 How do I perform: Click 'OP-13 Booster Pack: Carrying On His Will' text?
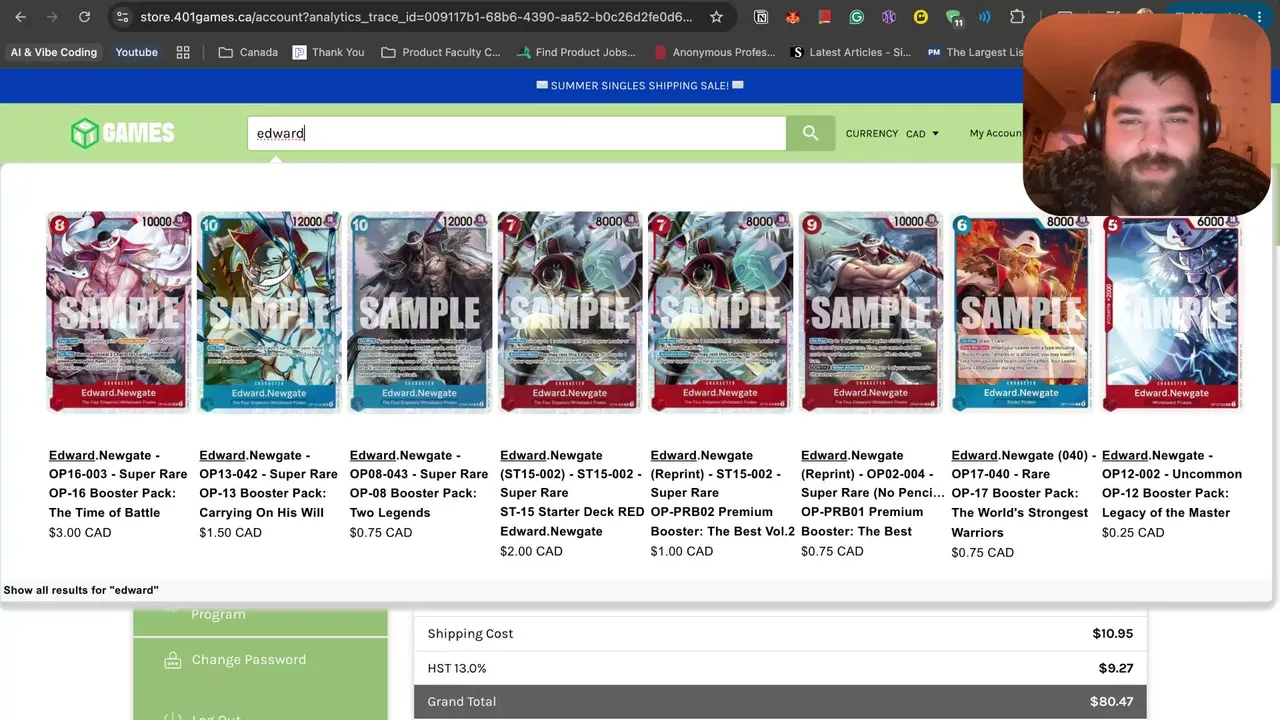(x=262, y=503)
